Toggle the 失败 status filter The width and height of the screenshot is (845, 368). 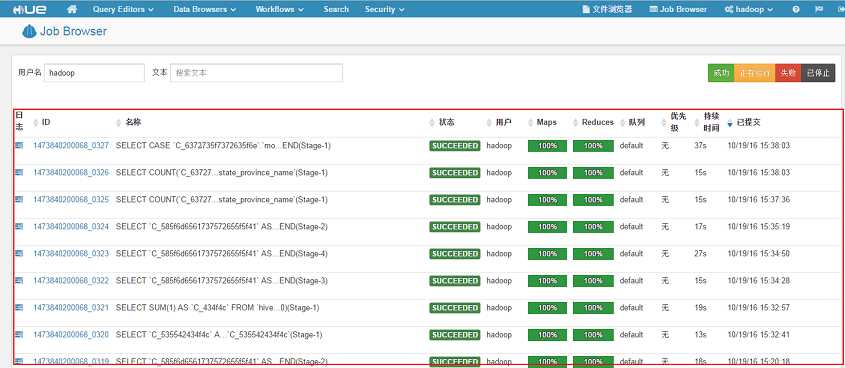[788, 73]
